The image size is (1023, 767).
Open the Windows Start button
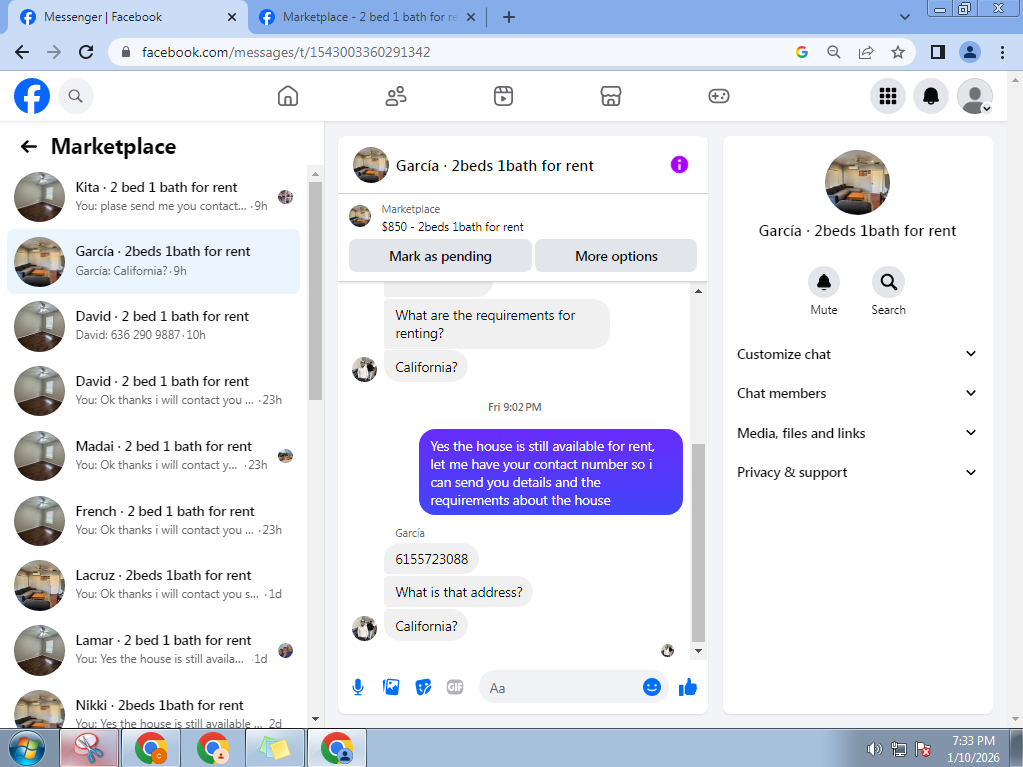click(27, 748)
